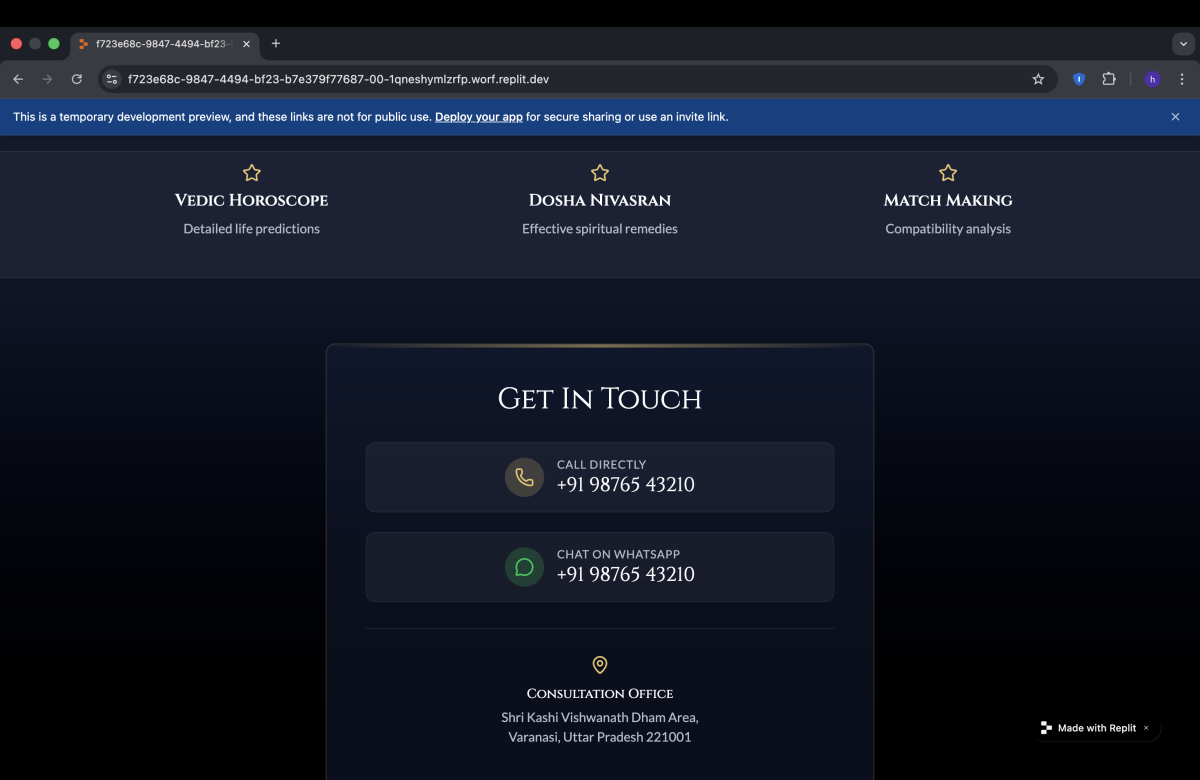Screen dimensions: 1200x780
Task: Open the Chrome three-dot menu
Action: click(1182, 79)
